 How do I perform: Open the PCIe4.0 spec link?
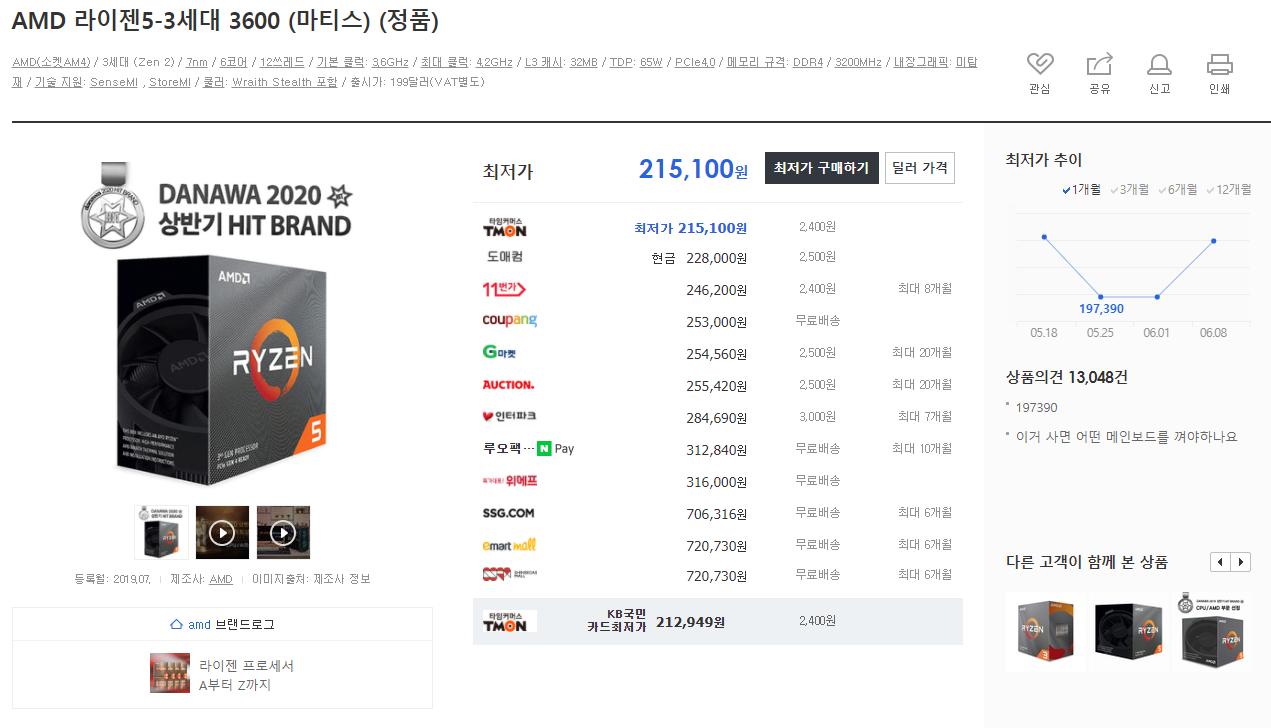[695, 62]
